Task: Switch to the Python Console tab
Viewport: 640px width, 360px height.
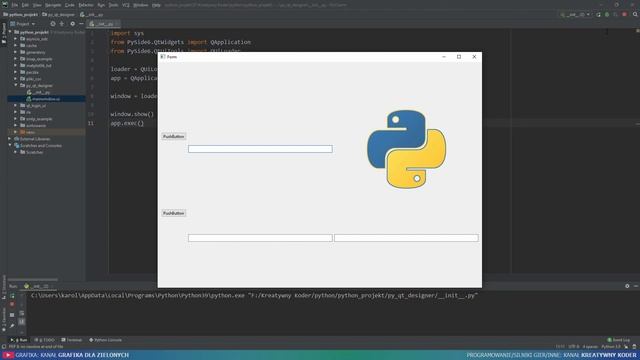Action: point(106,340)
